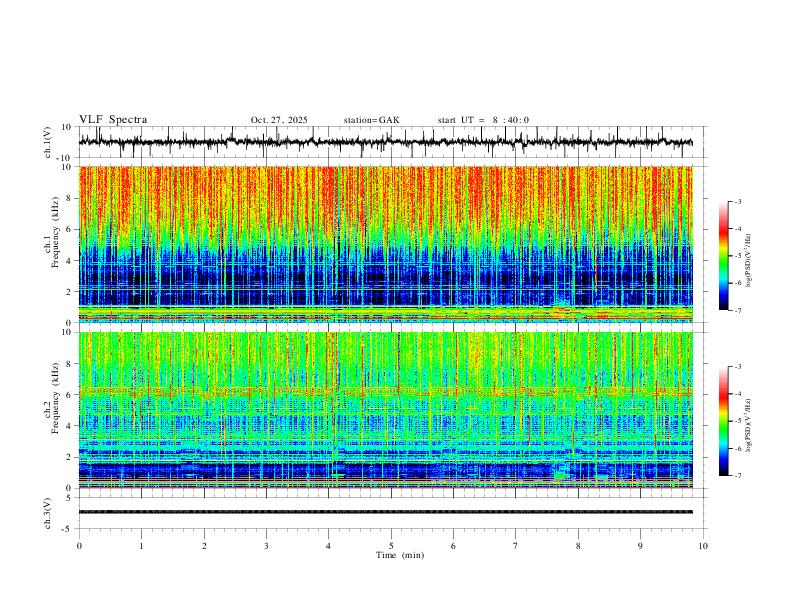792x612 pixels.
Task: Click the time axis tick label "2"
Action: point(204,546)
